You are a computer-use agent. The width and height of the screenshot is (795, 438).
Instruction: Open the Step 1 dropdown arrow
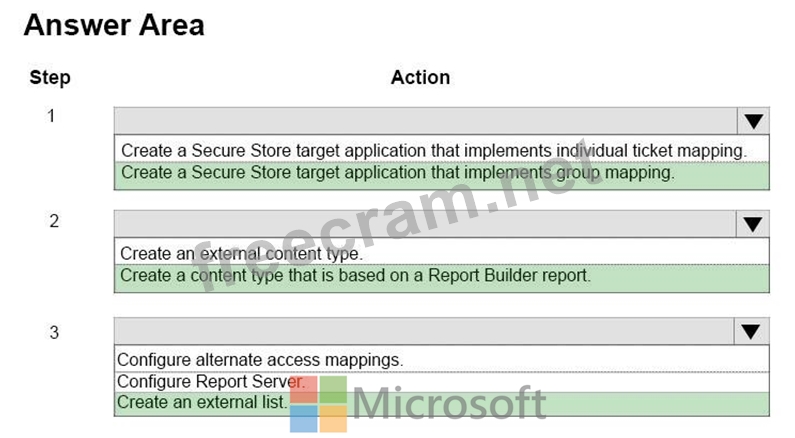pos(753,121)
